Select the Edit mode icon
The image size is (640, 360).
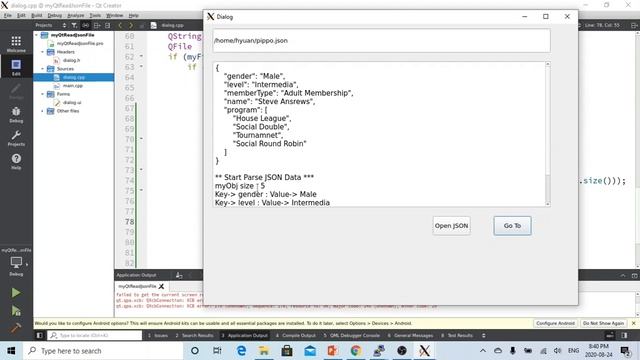point(16,67)
